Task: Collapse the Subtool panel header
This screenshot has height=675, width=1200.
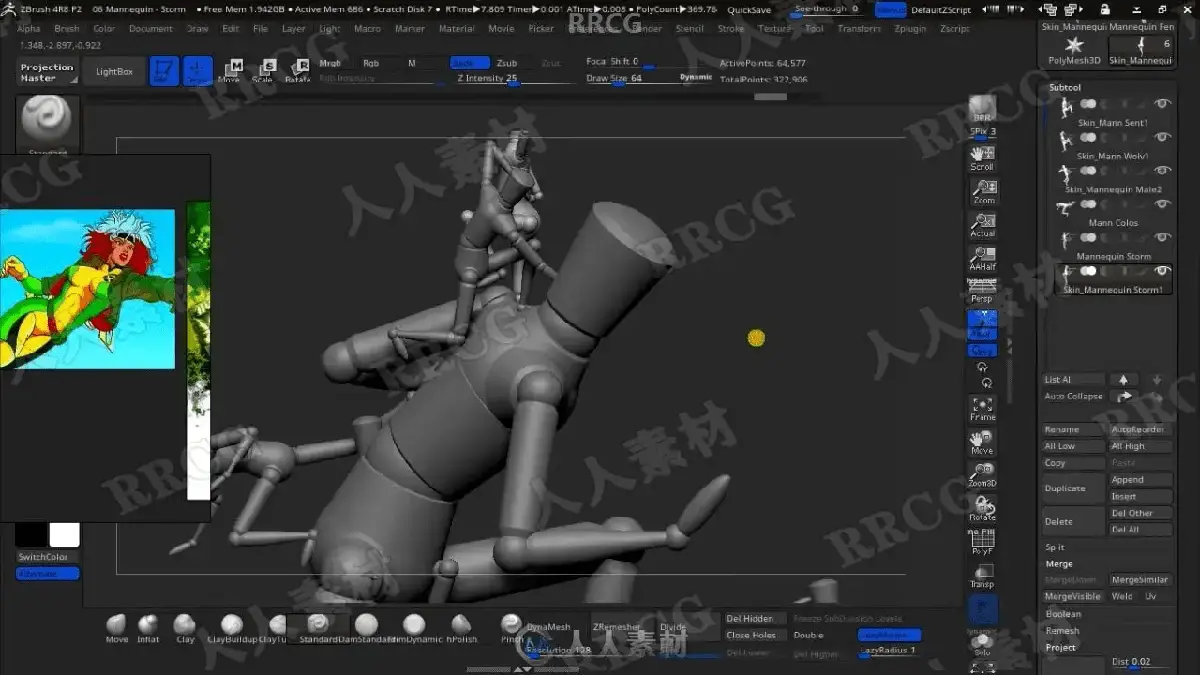Action: (x=1065, y=87)
